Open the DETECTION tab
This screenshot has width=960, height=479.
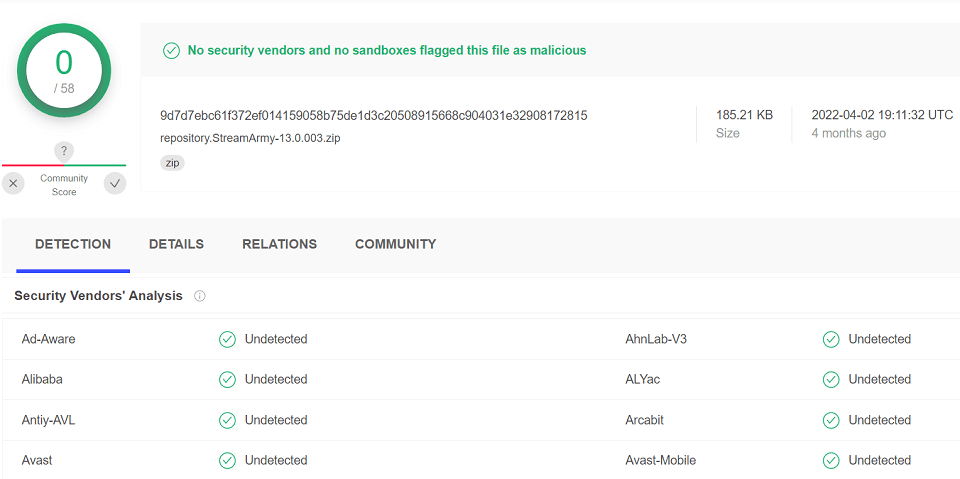tap(73, 244)
